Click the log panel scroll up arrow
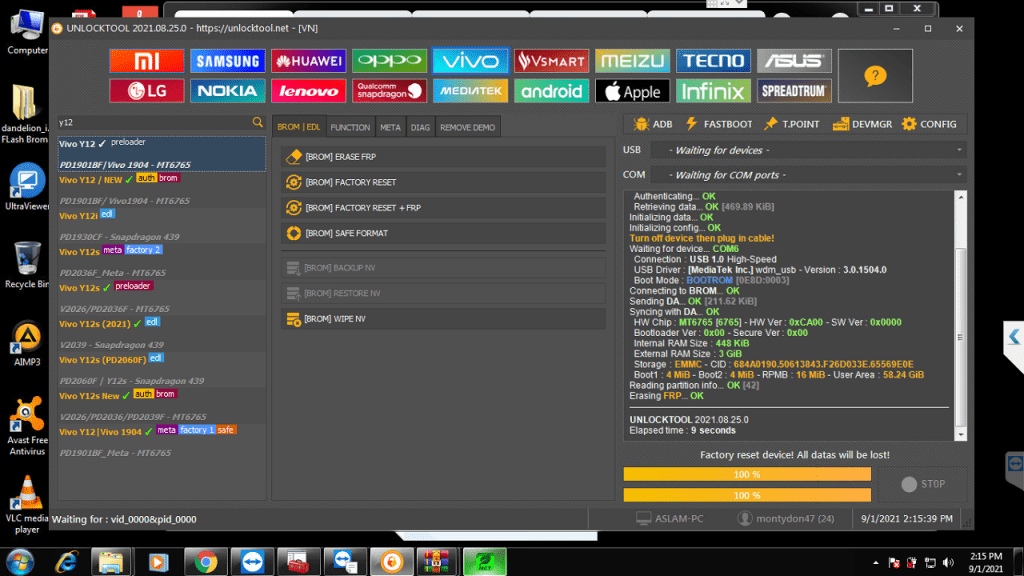This screenshot has height=576, width=1024. point(960,197)
